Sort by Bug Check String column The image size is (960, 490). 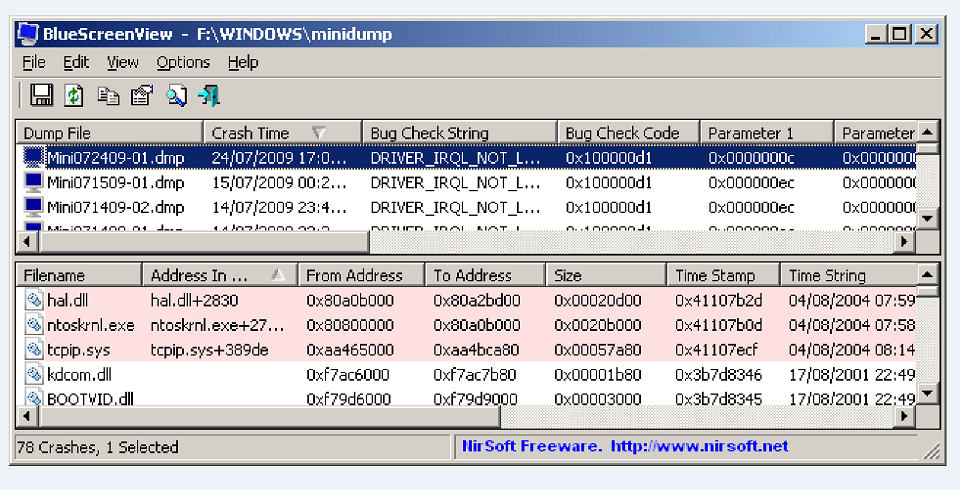pyautogui.click(x=460, y=133)
